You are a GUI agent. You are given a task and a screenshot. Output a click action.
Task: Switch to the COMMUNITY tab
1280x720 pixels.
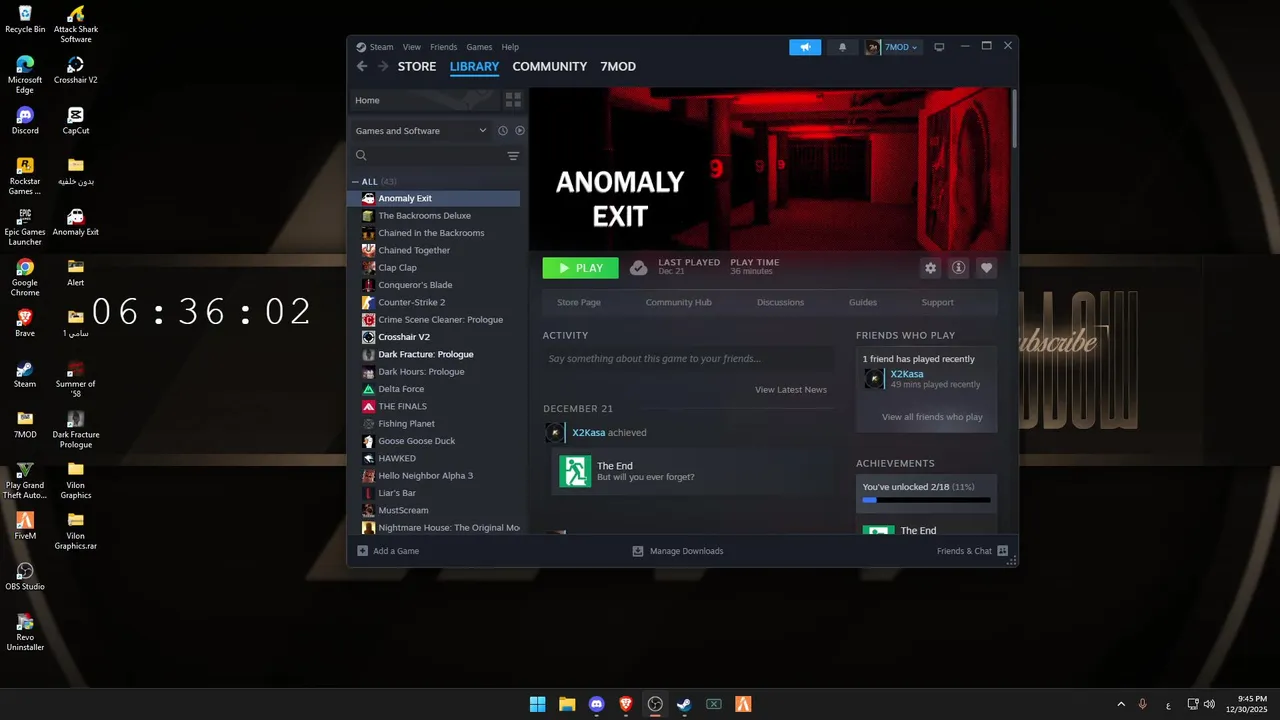(x=549, y=67)
